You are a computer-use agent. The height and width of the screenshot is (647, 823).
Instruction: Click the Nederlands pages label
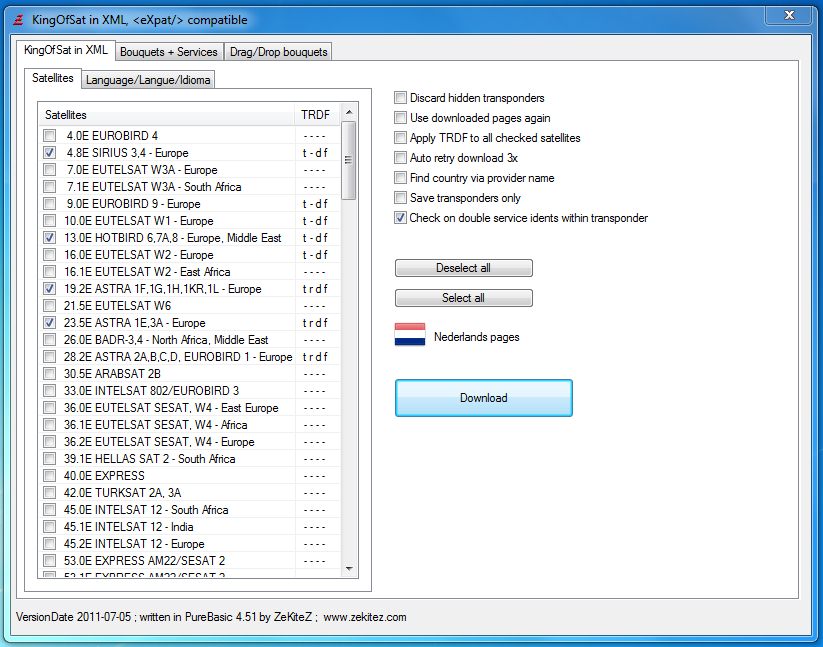tap(477, 337)
